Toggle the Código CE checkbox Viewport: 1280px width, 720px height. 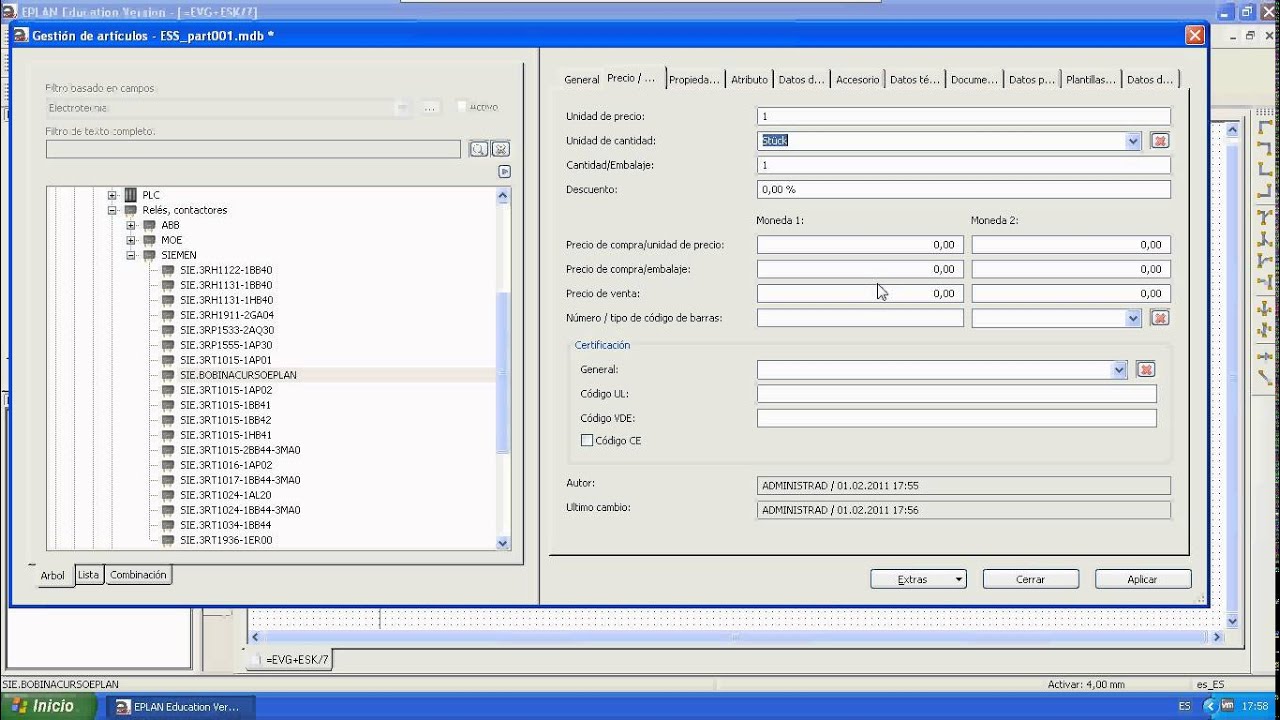[x=587, y=440]
